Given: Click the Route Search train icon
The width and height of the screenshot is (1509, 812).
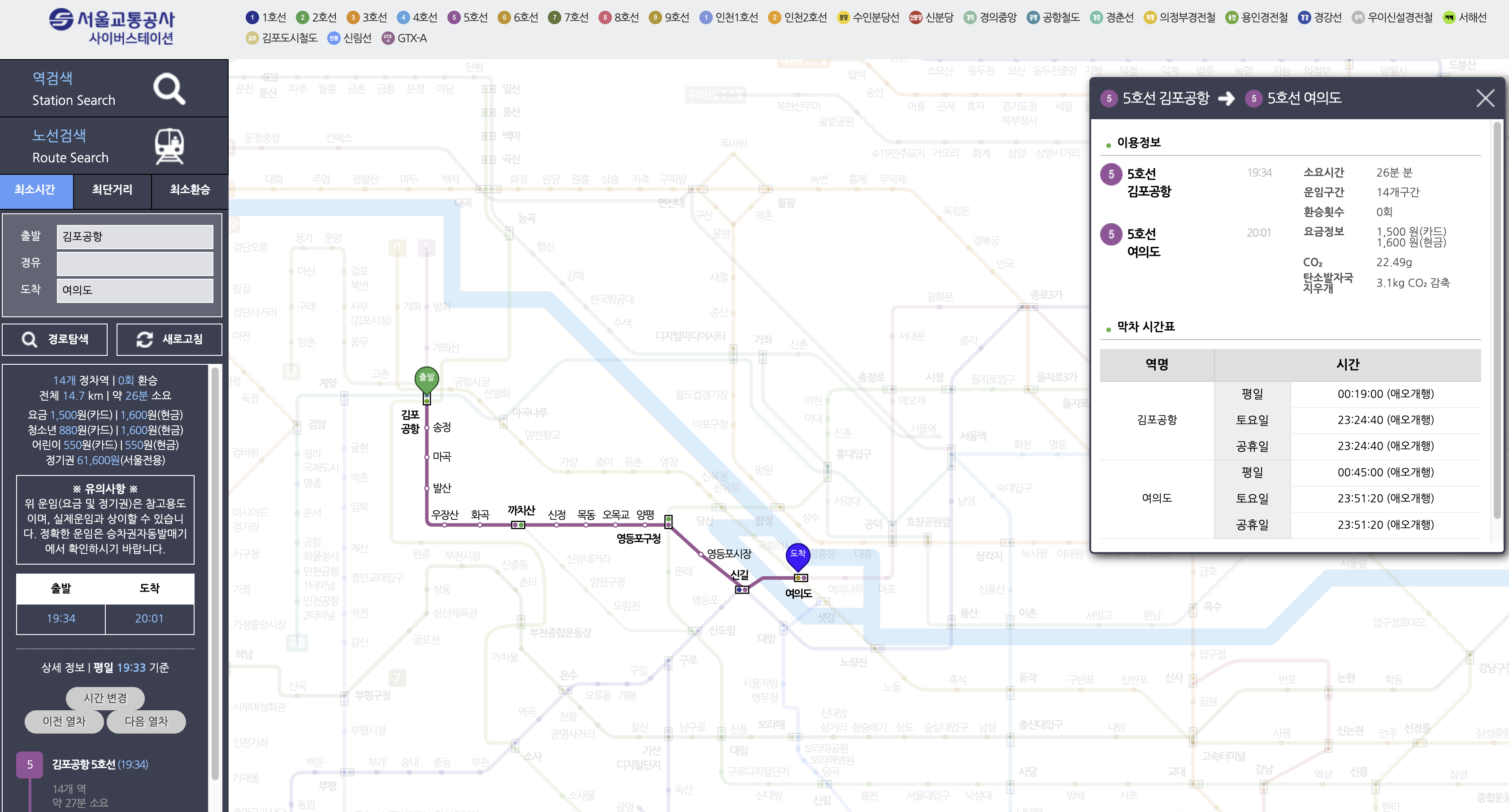Looking at the screenshot, I should [x=169, y=146].
